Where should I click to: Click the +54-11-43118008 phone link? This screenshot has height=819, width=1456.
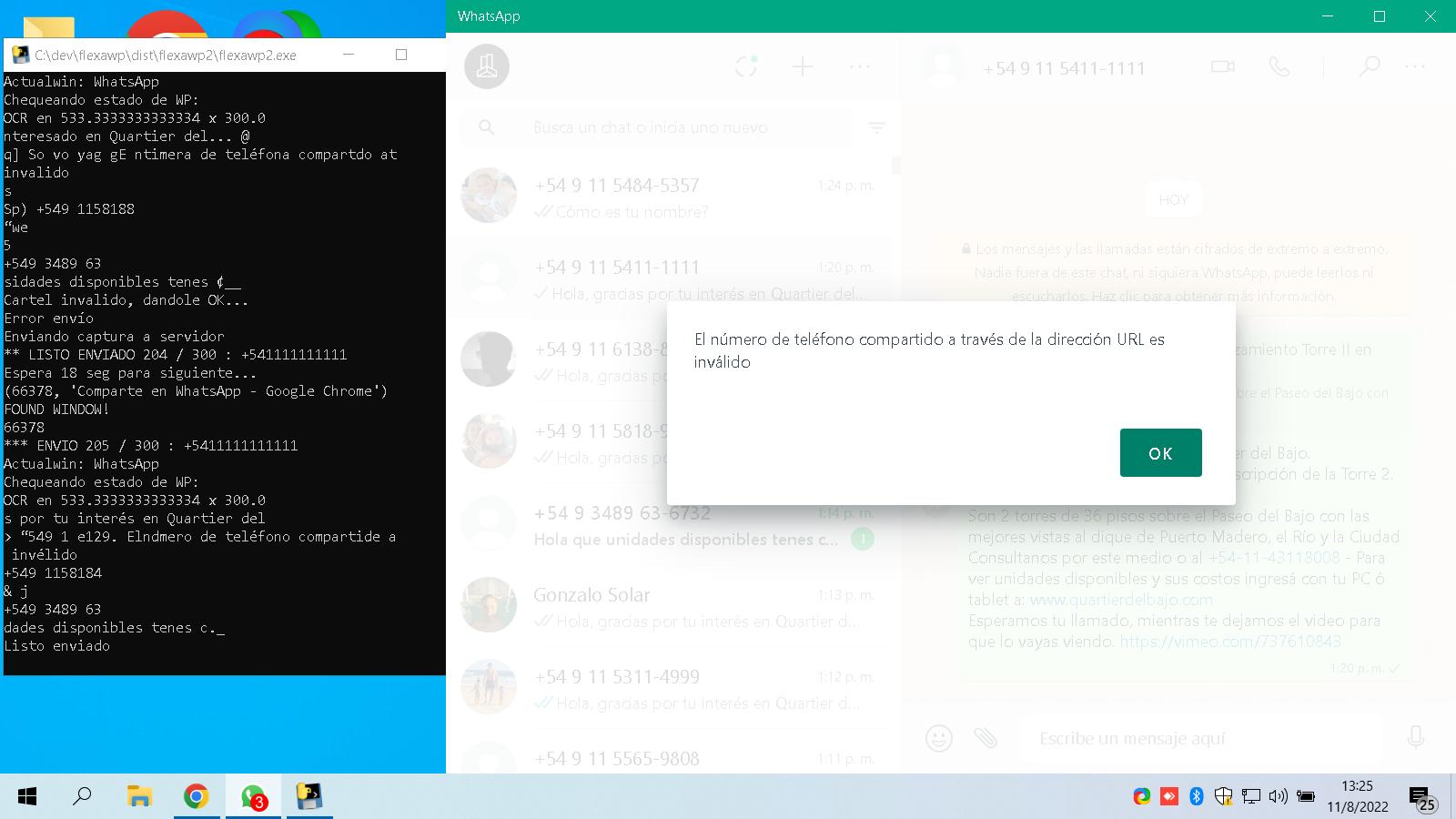click(x=1274, y=558)
